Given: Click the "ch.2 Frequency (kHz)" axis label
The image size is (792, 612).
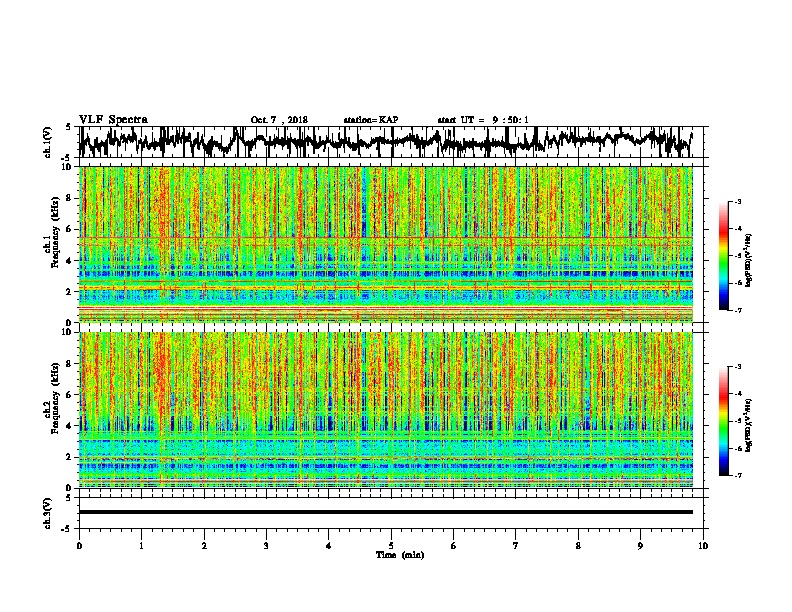Looking at the screenshot, I should point(51,398).
